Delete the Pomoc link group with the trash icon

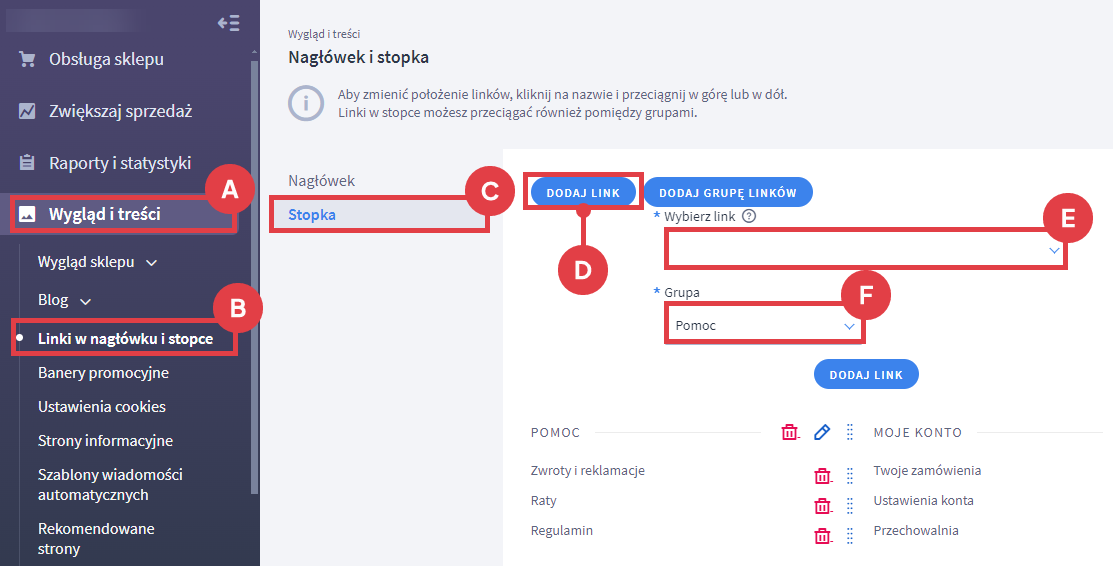point(790,432)
